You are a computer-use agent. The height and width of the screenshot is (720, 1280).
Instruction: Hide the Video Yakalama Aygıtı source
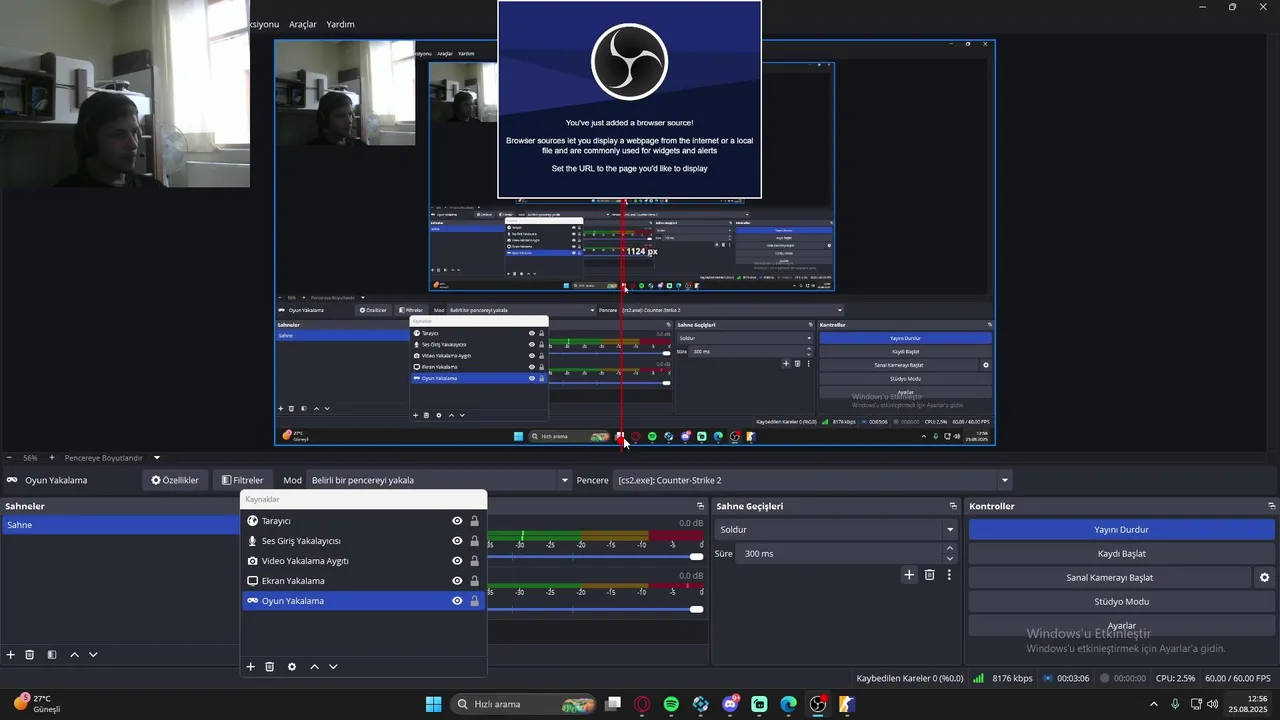tap(457, 561)
